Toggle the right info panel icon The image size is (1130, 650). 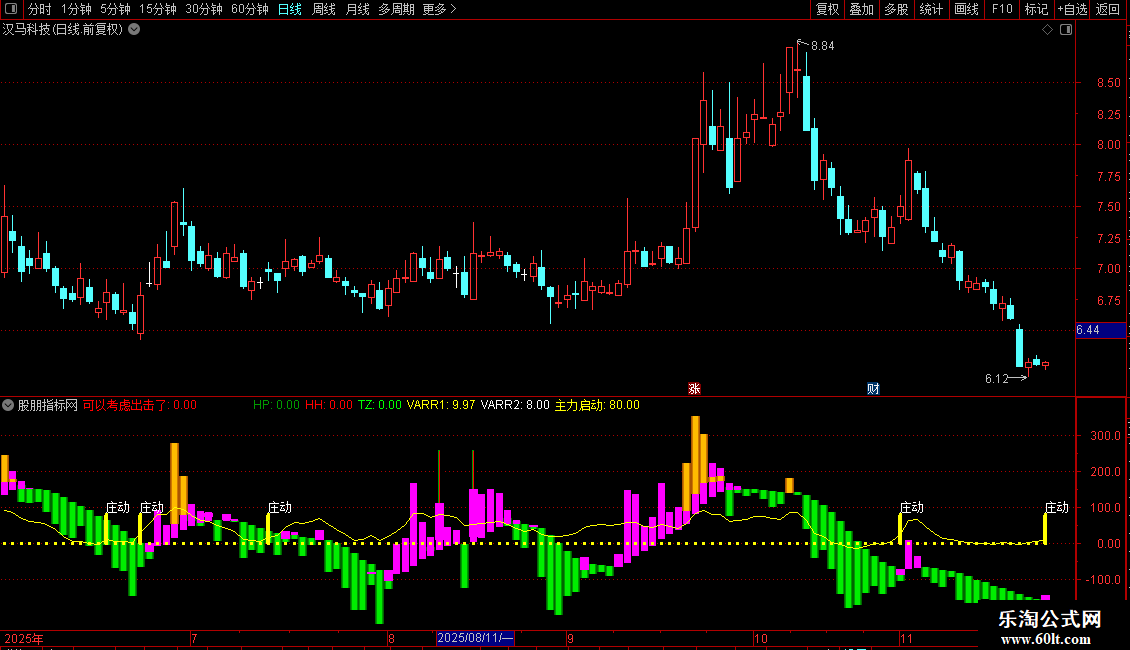[1067, 30]
